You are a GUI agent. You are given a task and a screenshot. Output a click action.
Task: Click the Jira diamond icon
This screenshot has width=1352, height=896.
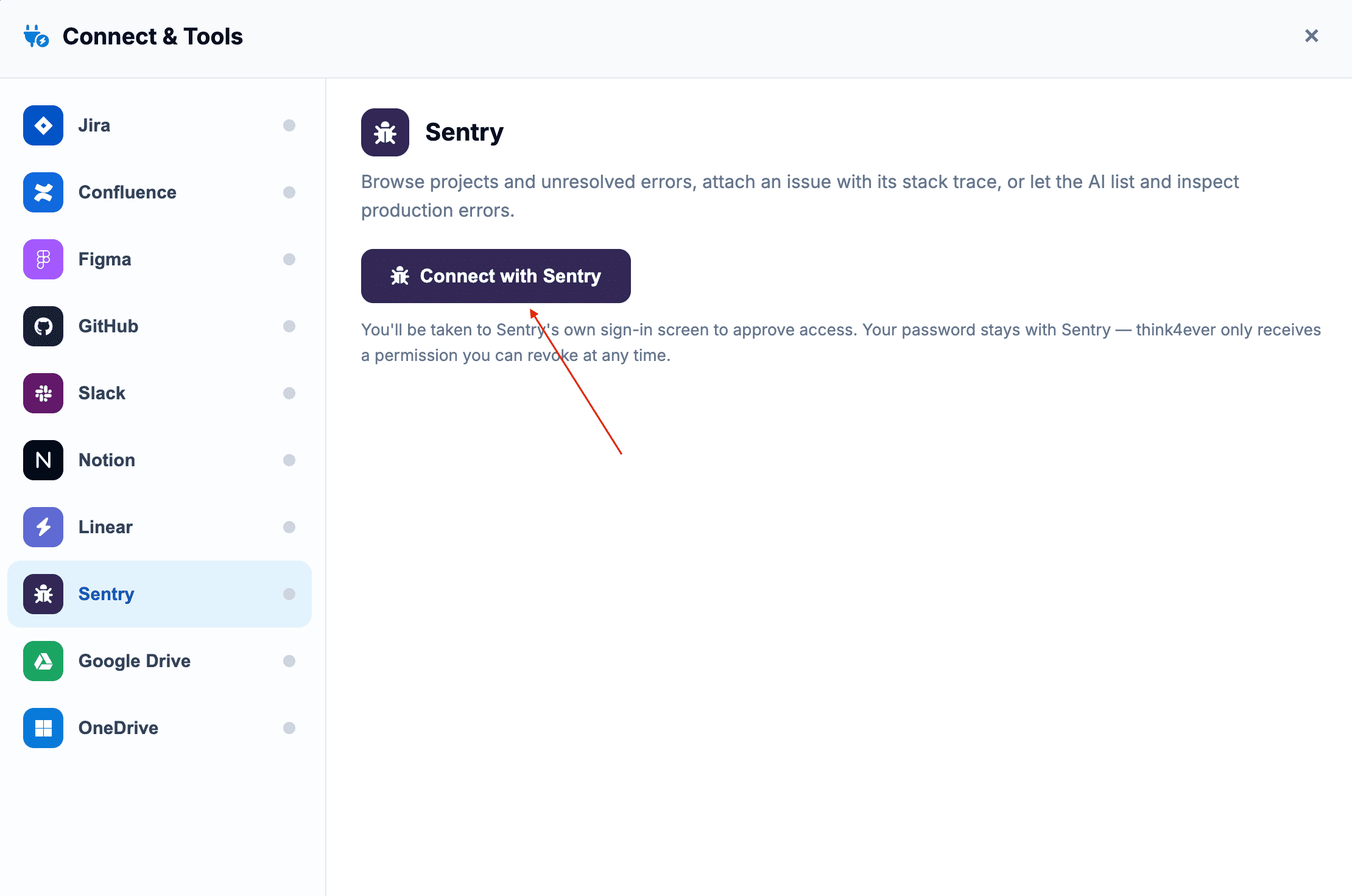coord(43,125)
